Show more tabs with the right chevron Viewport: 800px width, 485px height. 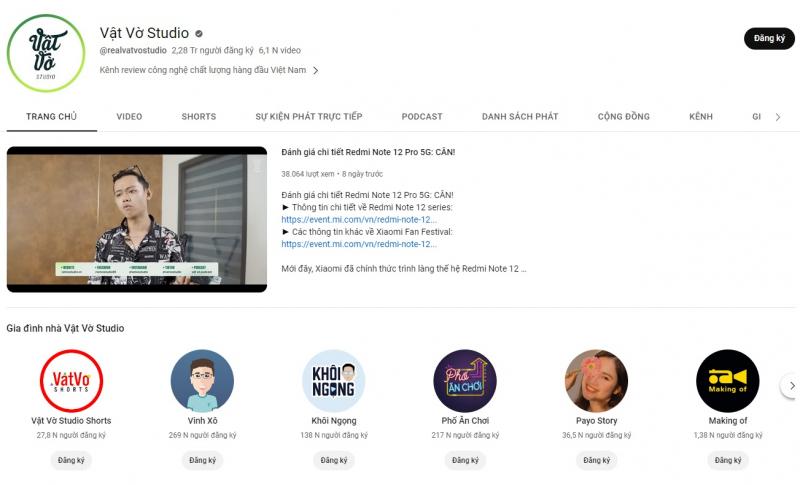(x=778, y=117)
